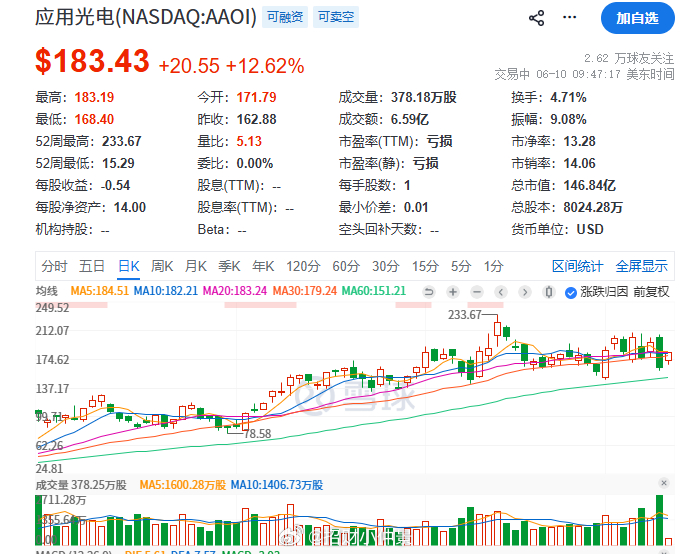694x554 pixels.
Task: Click the MA5:184.51 moving average label
Action: pos(100,291)
